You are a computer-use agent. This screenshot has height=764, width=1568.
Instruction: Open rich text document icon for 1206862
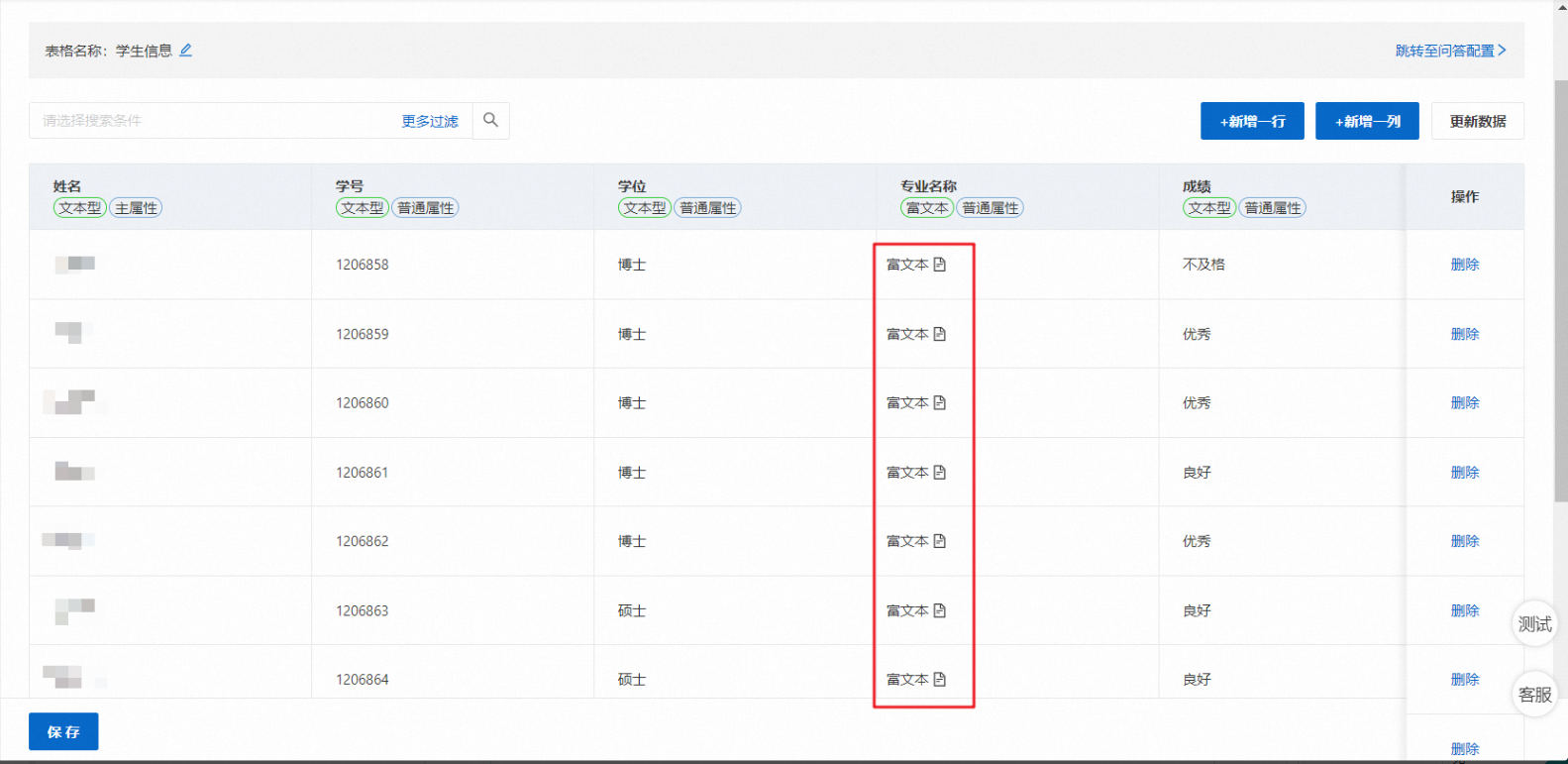point(940,541)
